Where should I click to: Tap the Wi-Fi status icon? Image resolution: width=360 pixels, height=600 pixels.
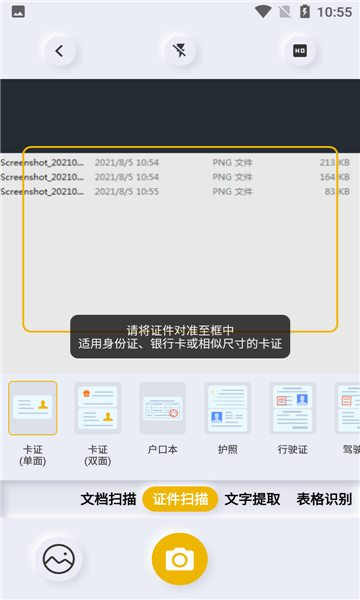click(263, 12)
